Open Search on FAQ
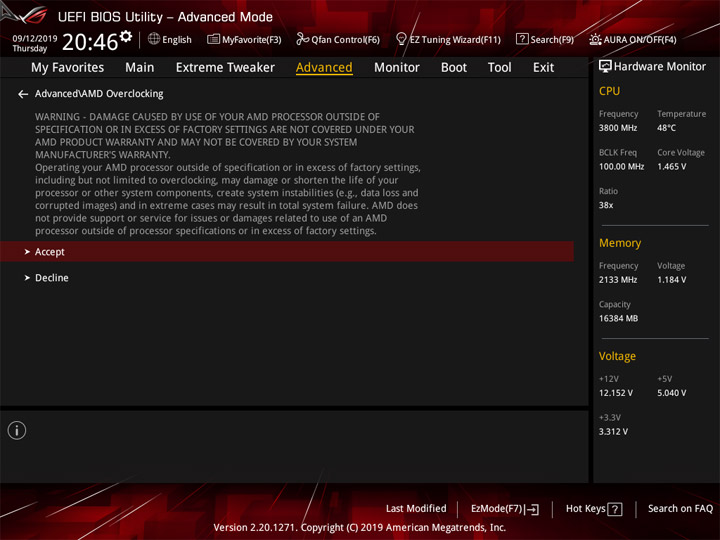 (x=680, y=508)
